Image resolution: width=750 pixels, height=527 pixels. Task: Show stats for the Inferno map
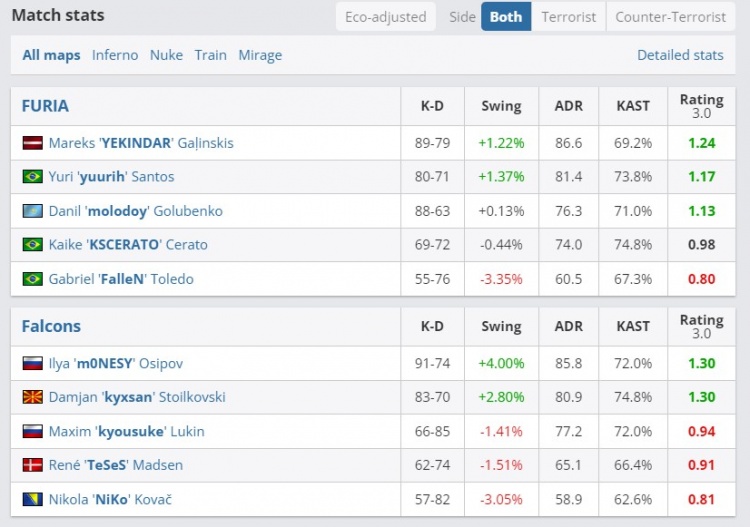coord(115,55)
